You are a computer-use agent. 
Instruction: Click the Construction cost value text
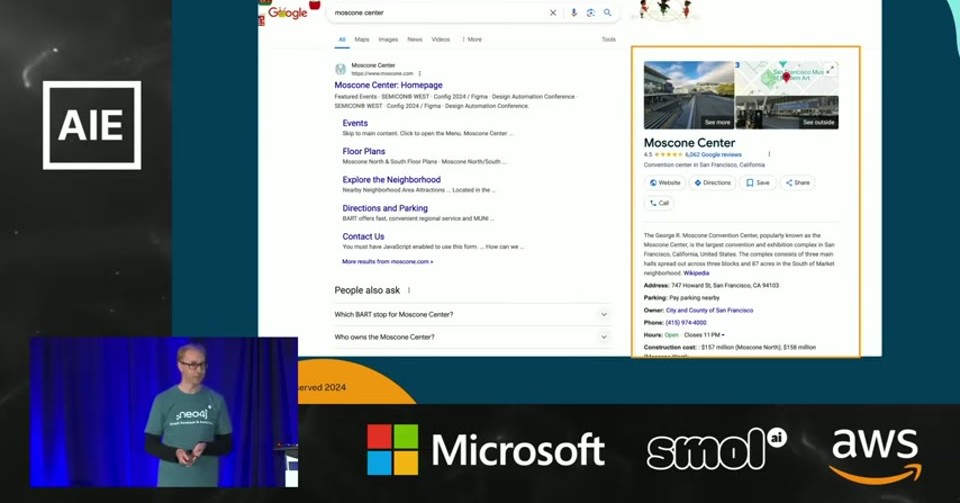click(758, 347)
